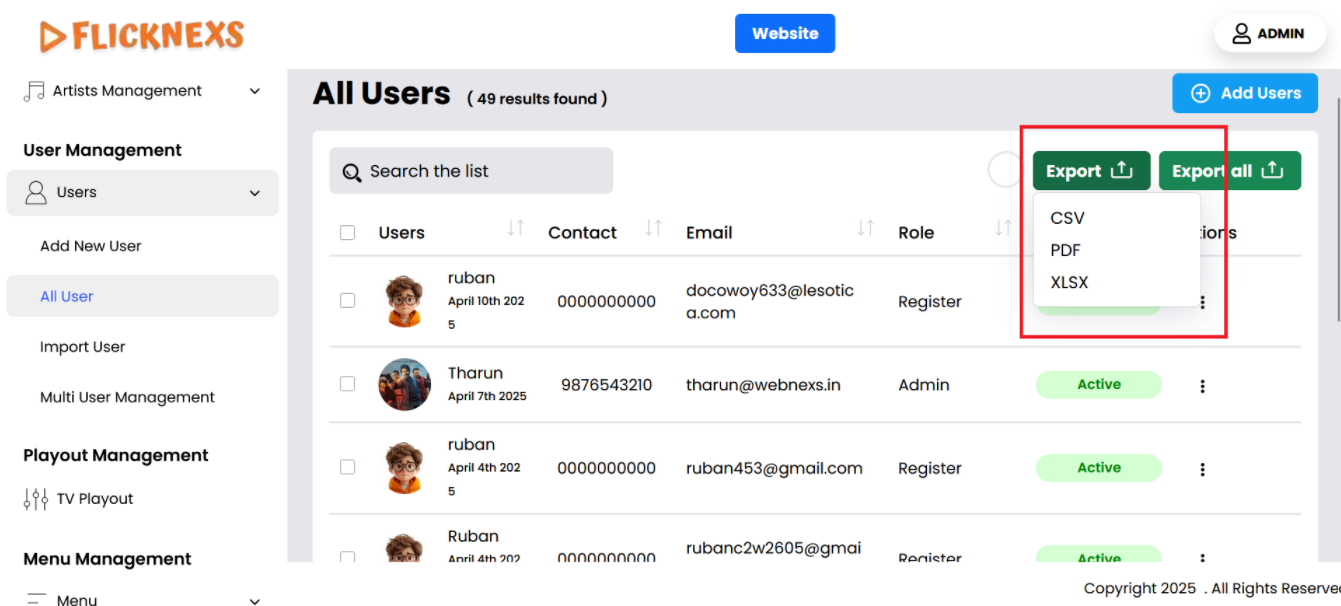Sort list by Email column arrows
Screen dimensions: 1341x606
866,229
